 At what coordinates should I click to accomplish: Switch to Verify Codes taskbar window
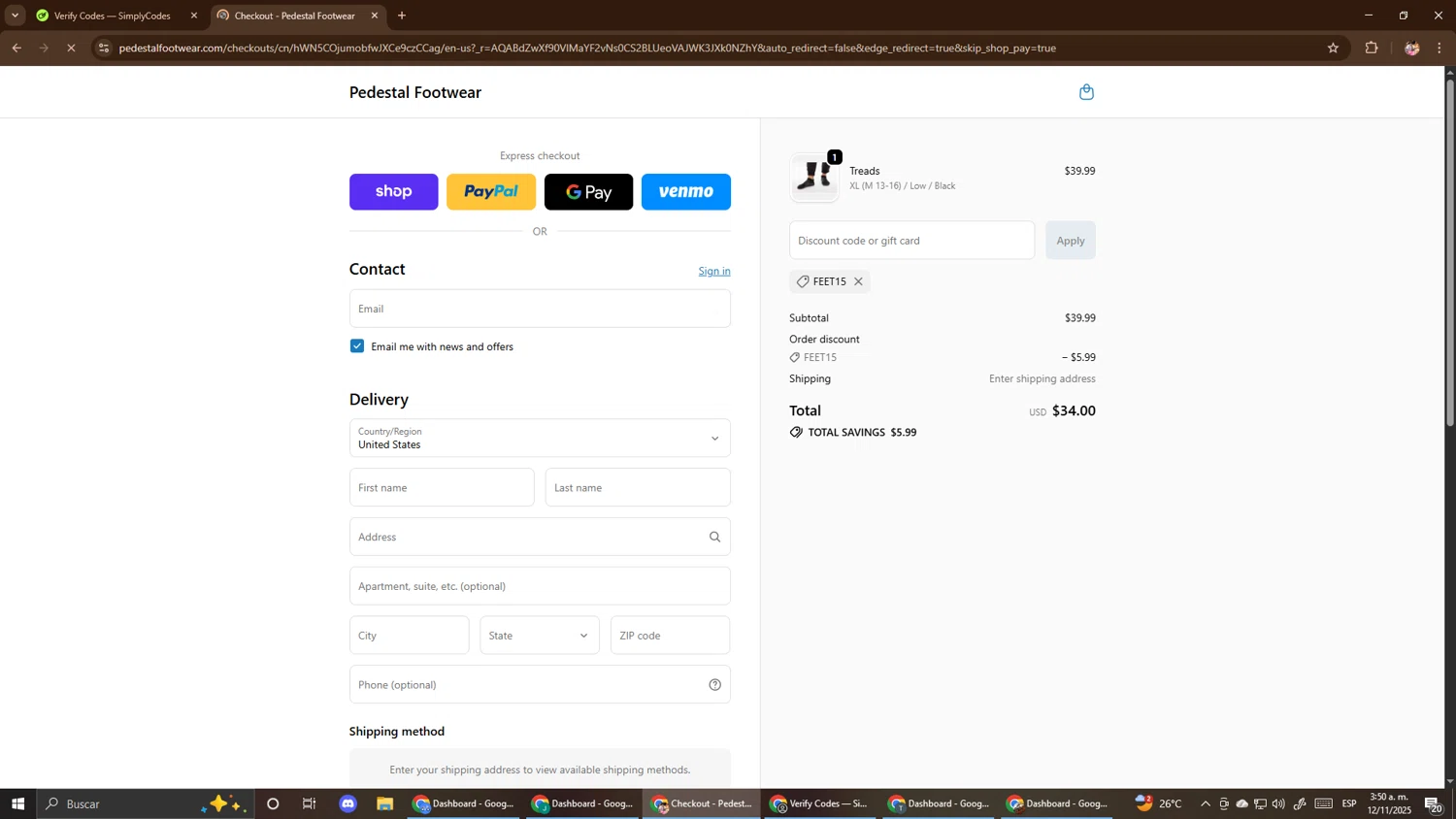(x=820, y=803)
